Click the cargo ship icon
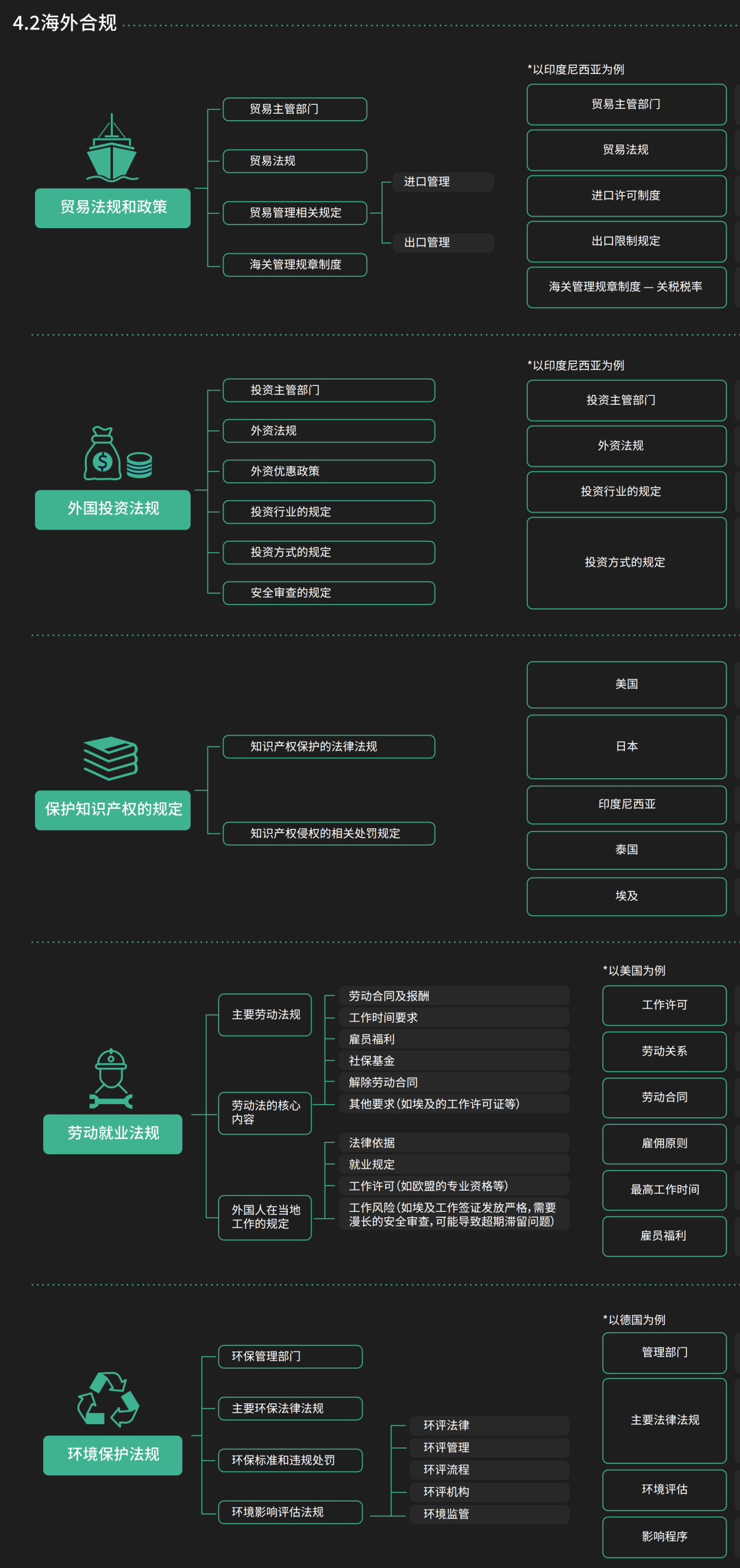Screen dimensions: 740x1568 112,149
